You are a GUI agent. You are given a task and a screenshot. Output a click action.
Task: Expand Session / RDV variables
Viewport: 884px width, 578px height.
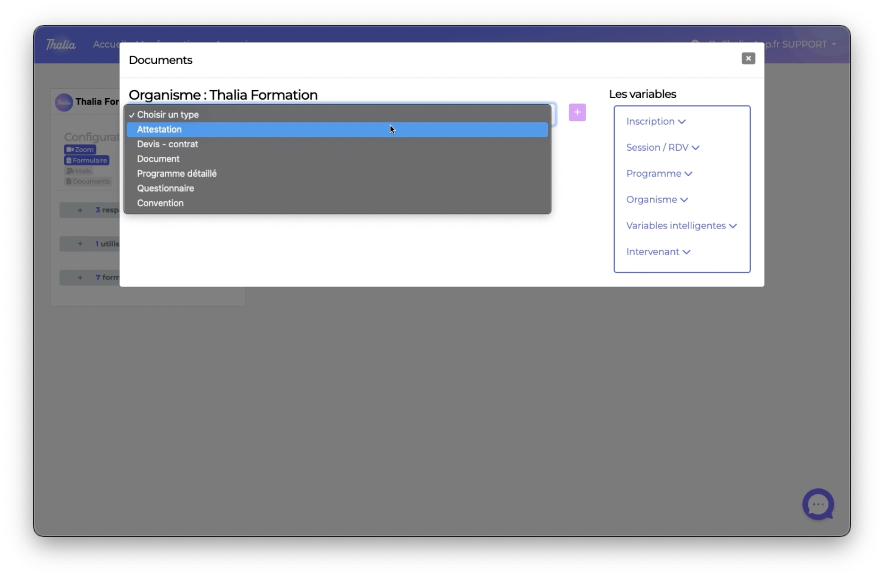[x=662, y=148]
